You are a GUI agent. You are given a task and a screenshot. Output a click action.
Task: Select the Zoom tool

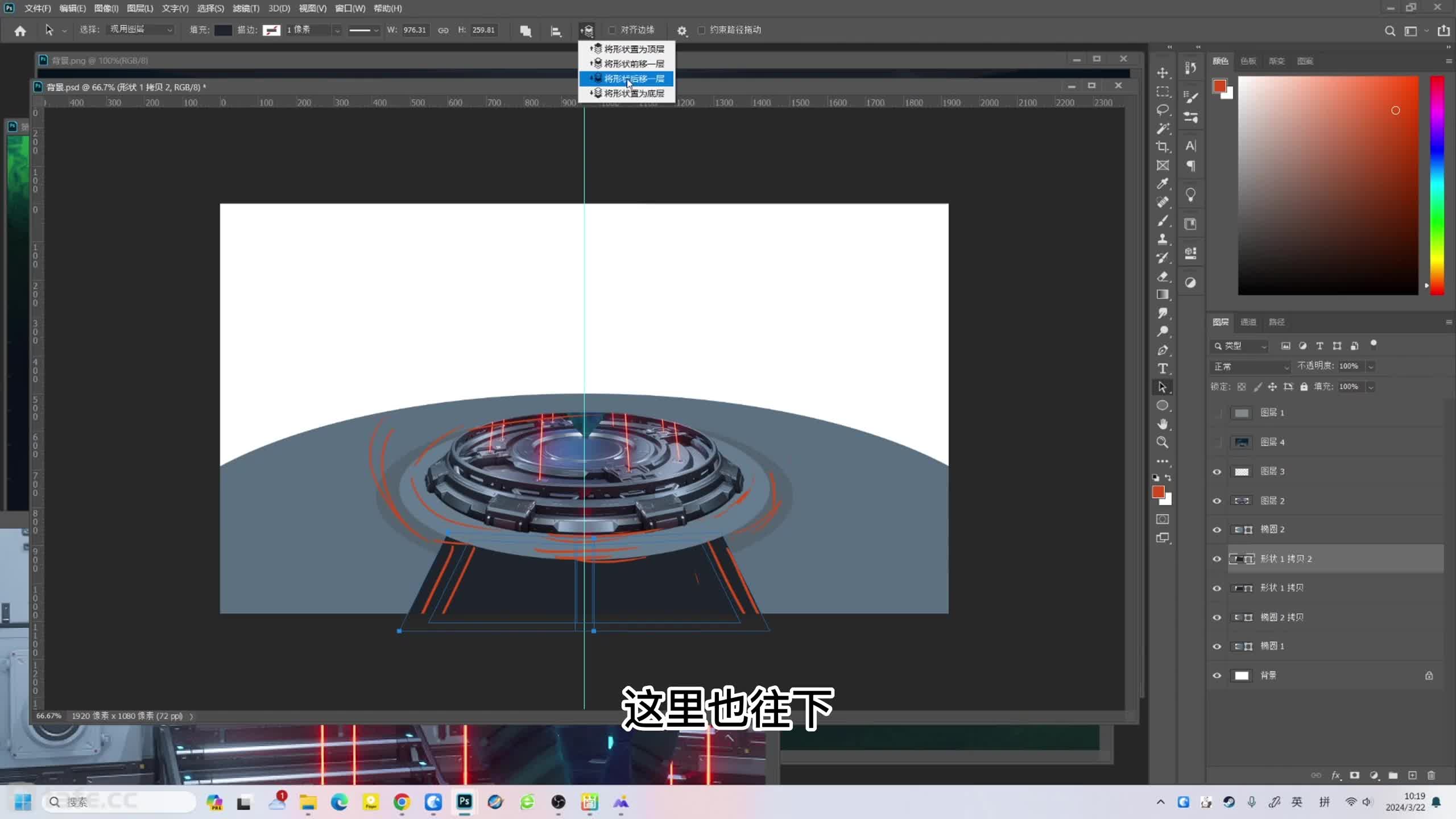click(1163, 442)
